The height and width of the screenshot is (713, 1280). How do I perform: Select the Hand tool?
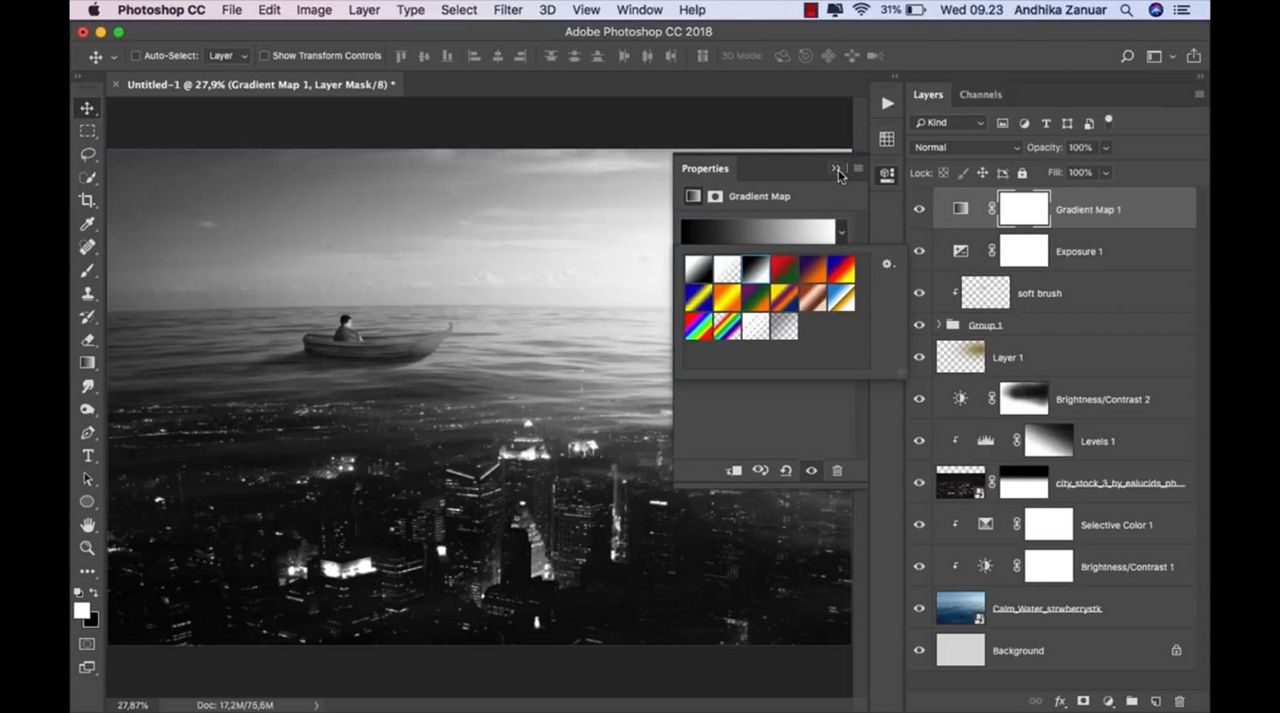click(88, 525)
